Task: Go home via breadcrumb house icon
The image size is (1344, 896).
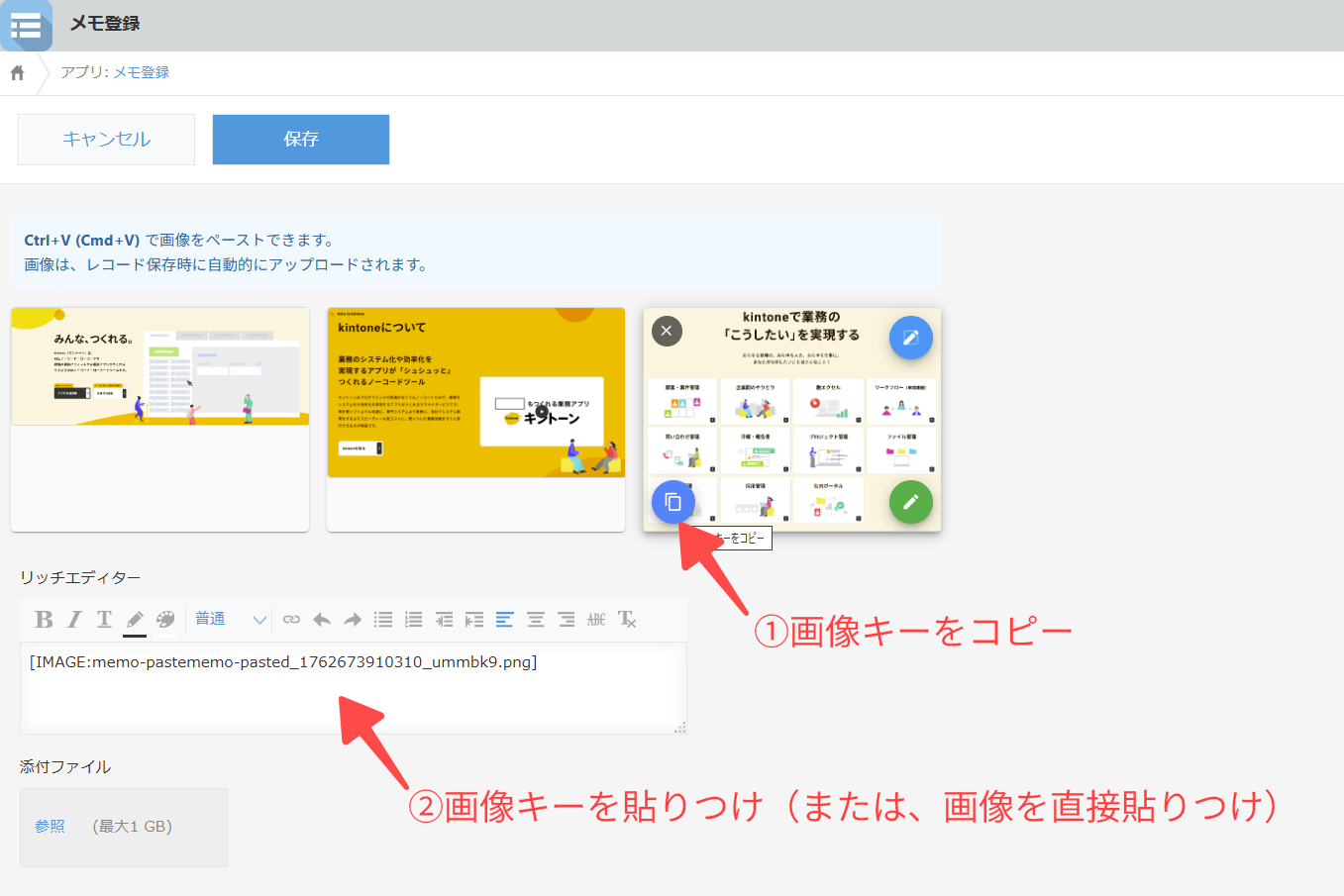Action: 15,72
